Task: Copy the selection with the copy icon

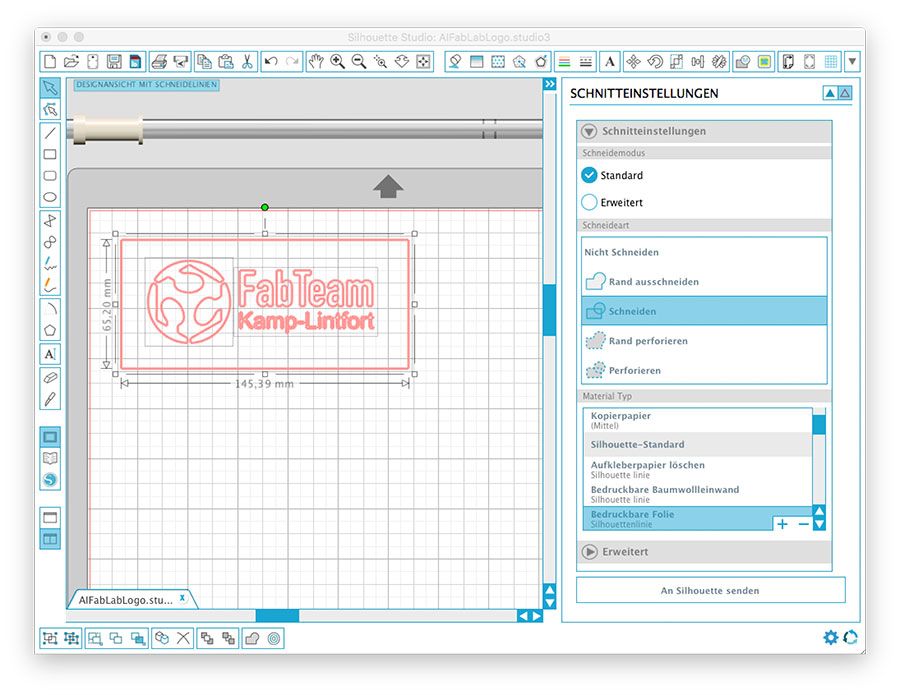Action: [204, 61]
